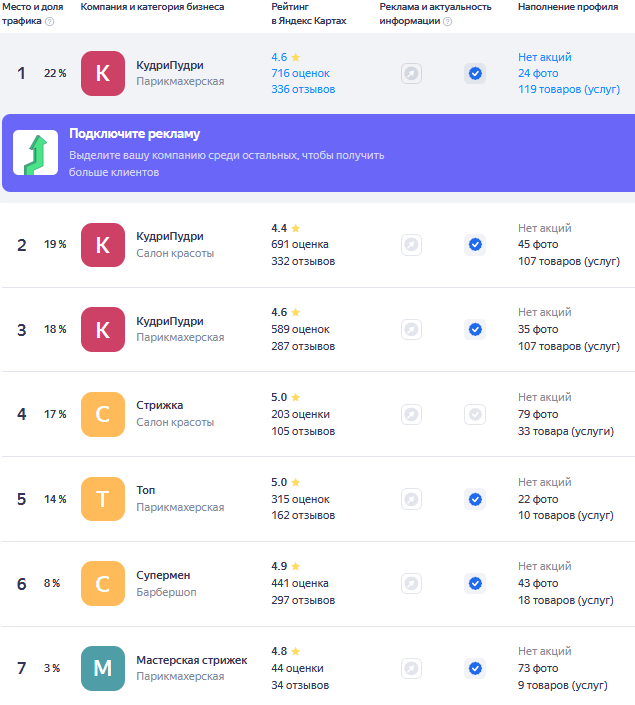Click the grey unverified checkmark in Стрижка row
The height and width of the screenshot is (705, 635).
point(475,414)
